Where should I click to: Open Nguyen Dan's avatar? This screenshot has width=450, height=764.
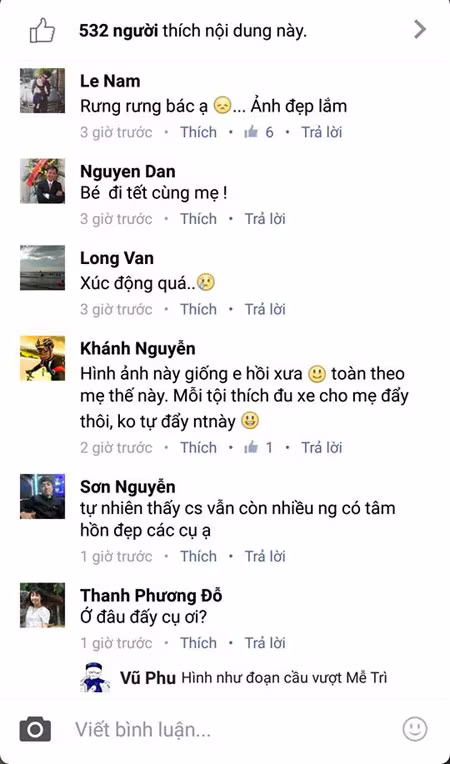(42, 181)
